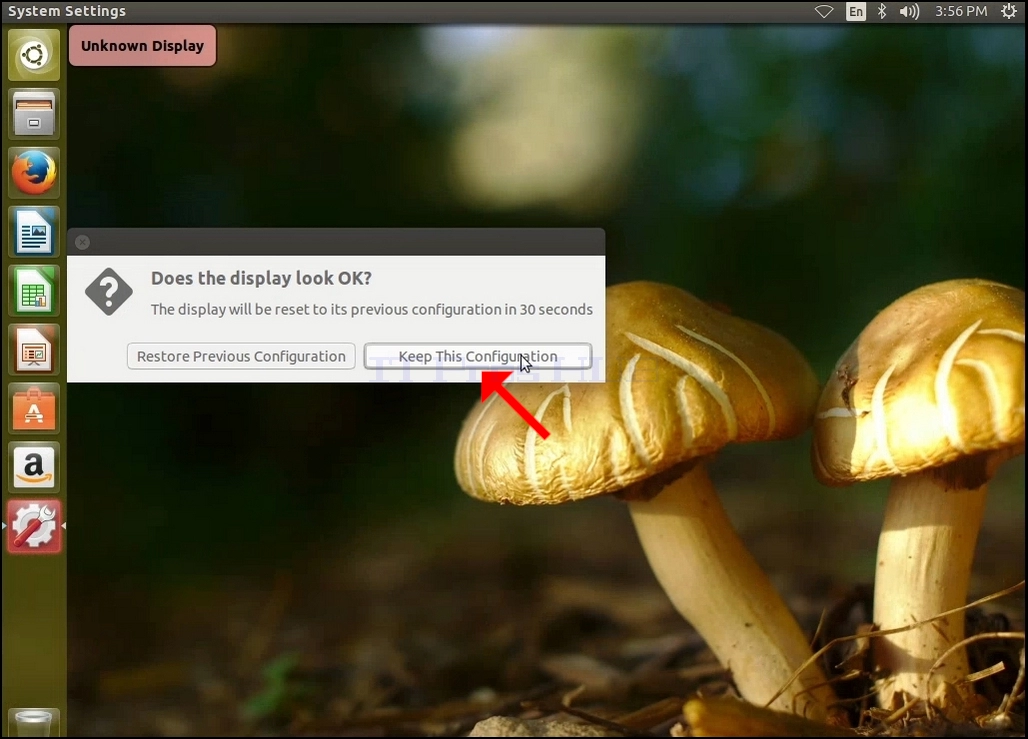Close the display confirmation dialog
Viewport: 1028px width, 739px height.
(x=83, y=243)
